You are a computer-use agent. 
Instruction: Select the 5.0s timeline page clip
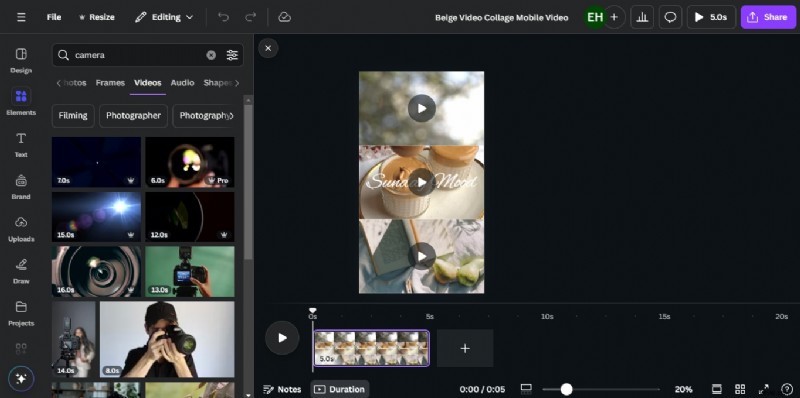[x=371, y=348]
